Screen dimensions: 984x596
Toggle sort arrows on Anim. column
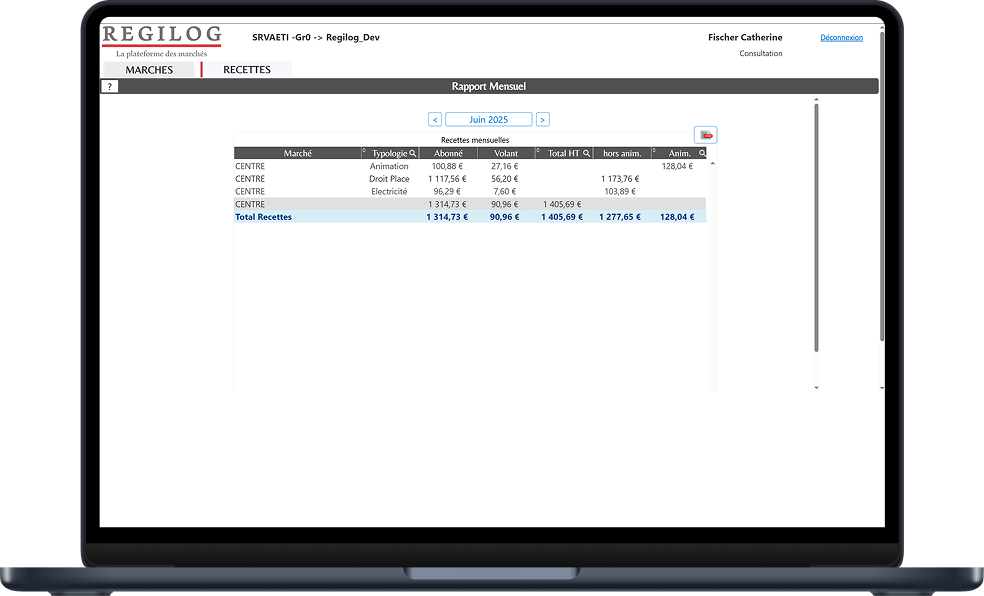click(x=654, y=152)
